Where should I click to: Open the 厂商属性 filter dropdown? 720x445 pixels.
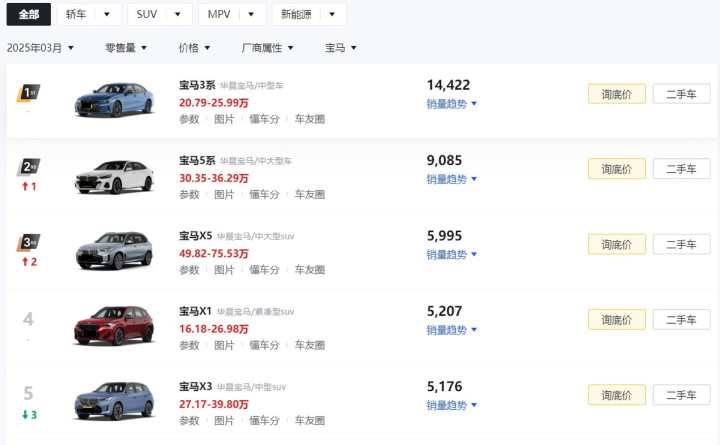coord(267,48)
